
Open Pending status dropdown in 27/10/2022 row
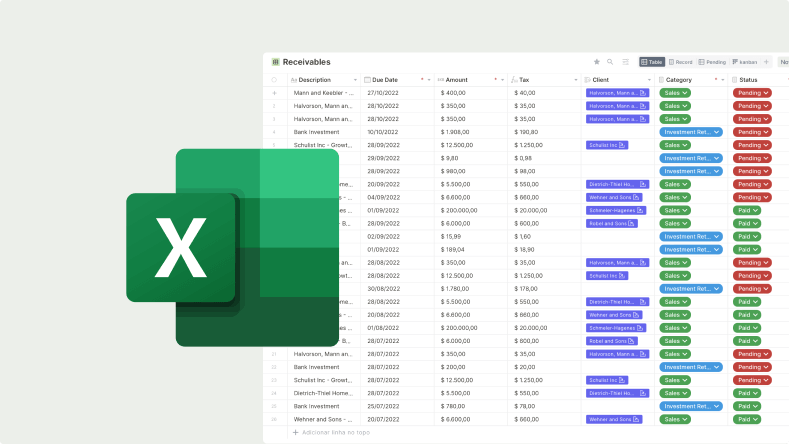point(752,93)
